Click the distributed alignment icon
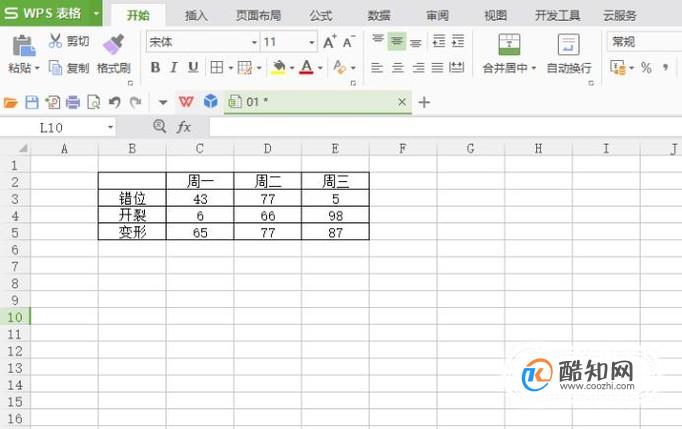Viewport: 682px width, 429px height. coord(456,67)
